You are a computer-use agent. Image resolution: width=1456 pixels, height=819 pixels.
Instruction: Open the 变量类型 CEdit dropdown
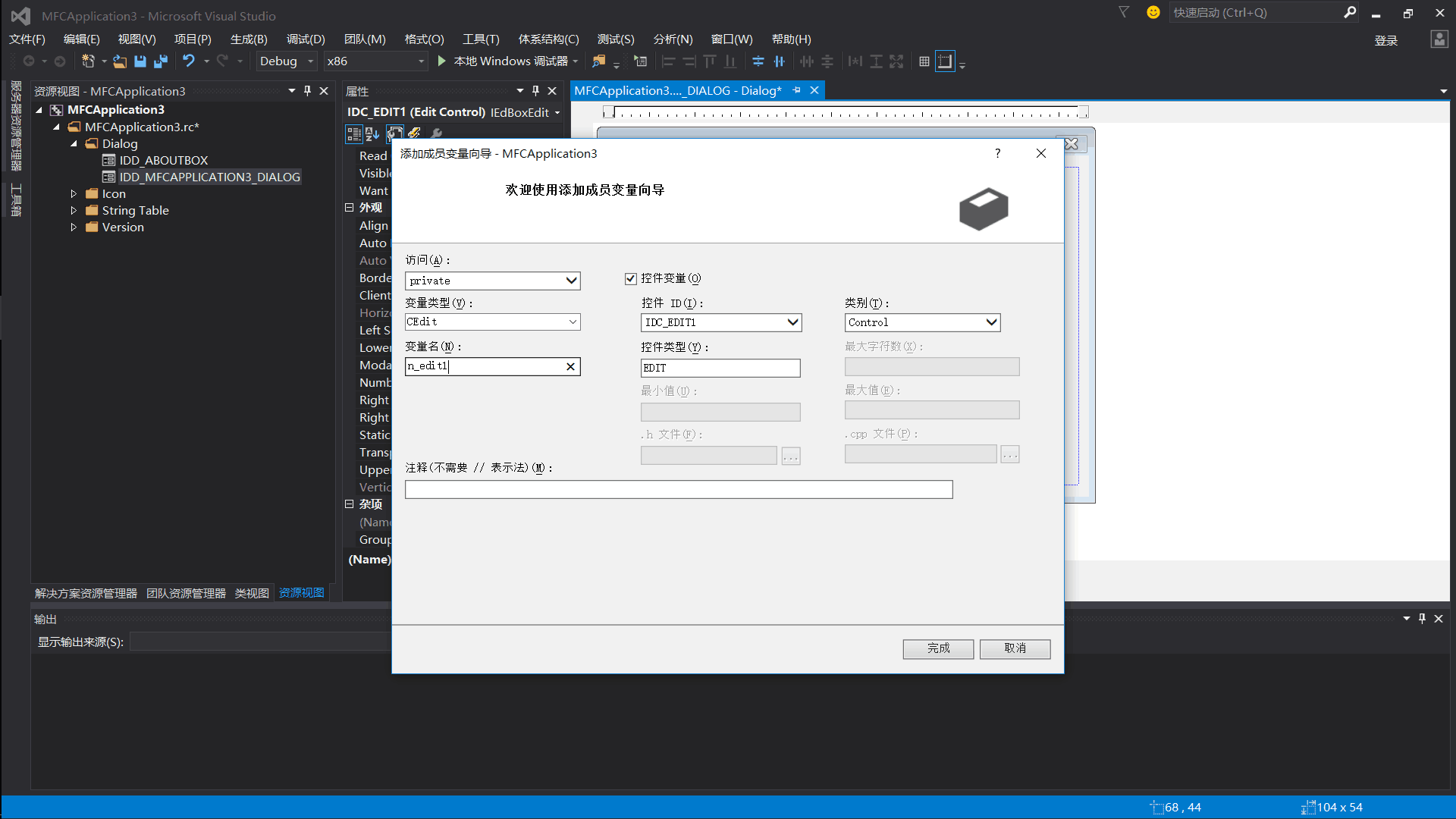coord(572,322)
